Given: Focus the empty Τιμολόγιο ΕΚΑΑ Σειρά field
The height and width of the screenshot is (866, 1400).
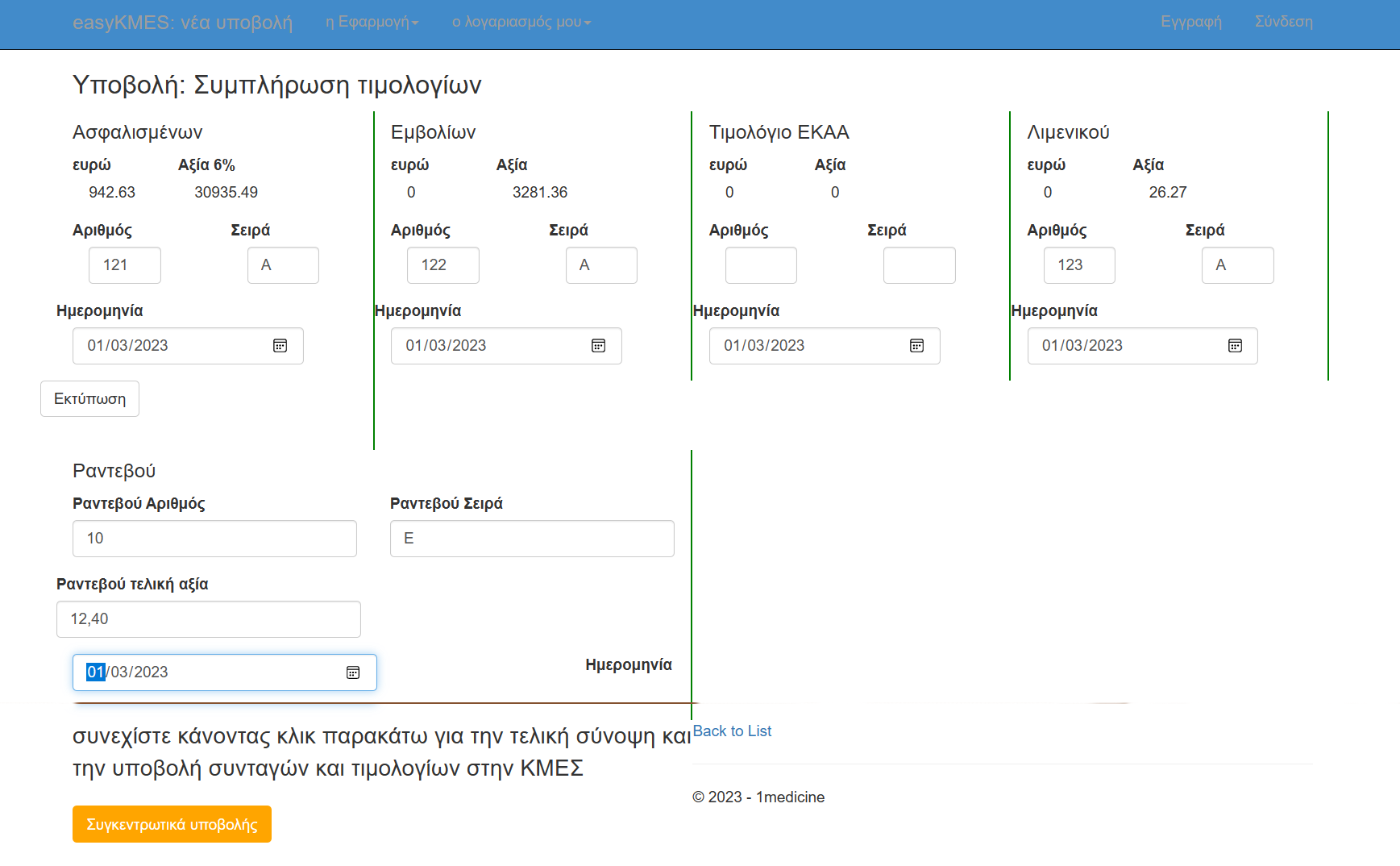Looking at the screenshot, I should coord(920,265).
